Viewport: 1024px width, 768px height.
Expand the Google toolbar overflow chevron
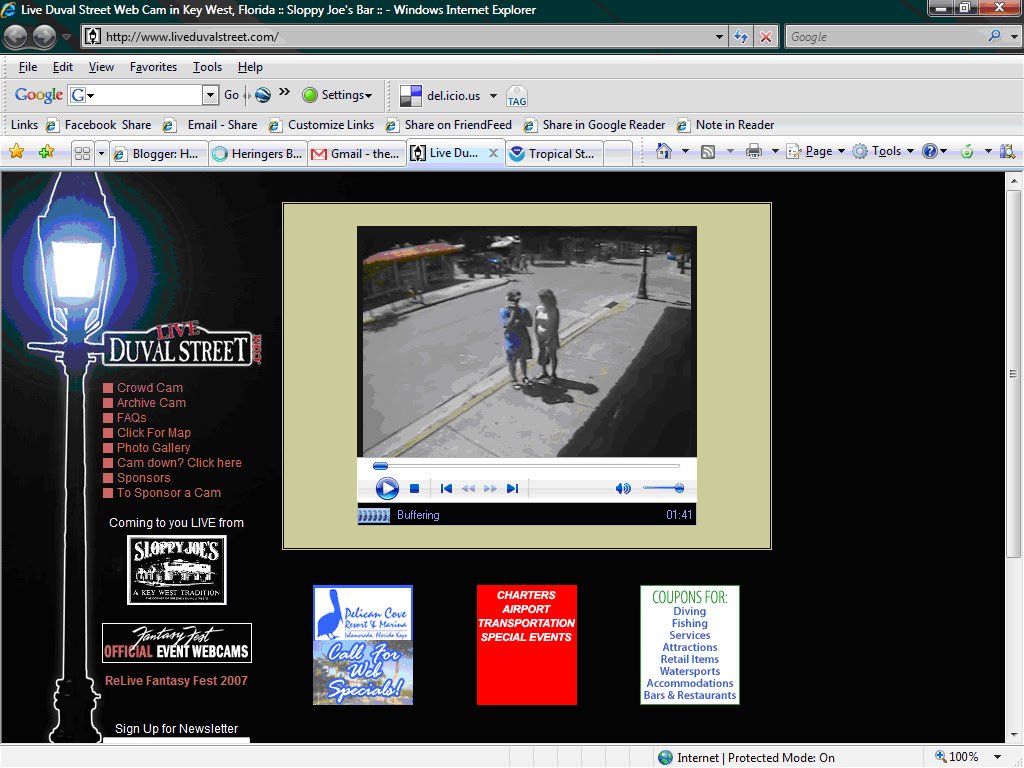(284, 92)
